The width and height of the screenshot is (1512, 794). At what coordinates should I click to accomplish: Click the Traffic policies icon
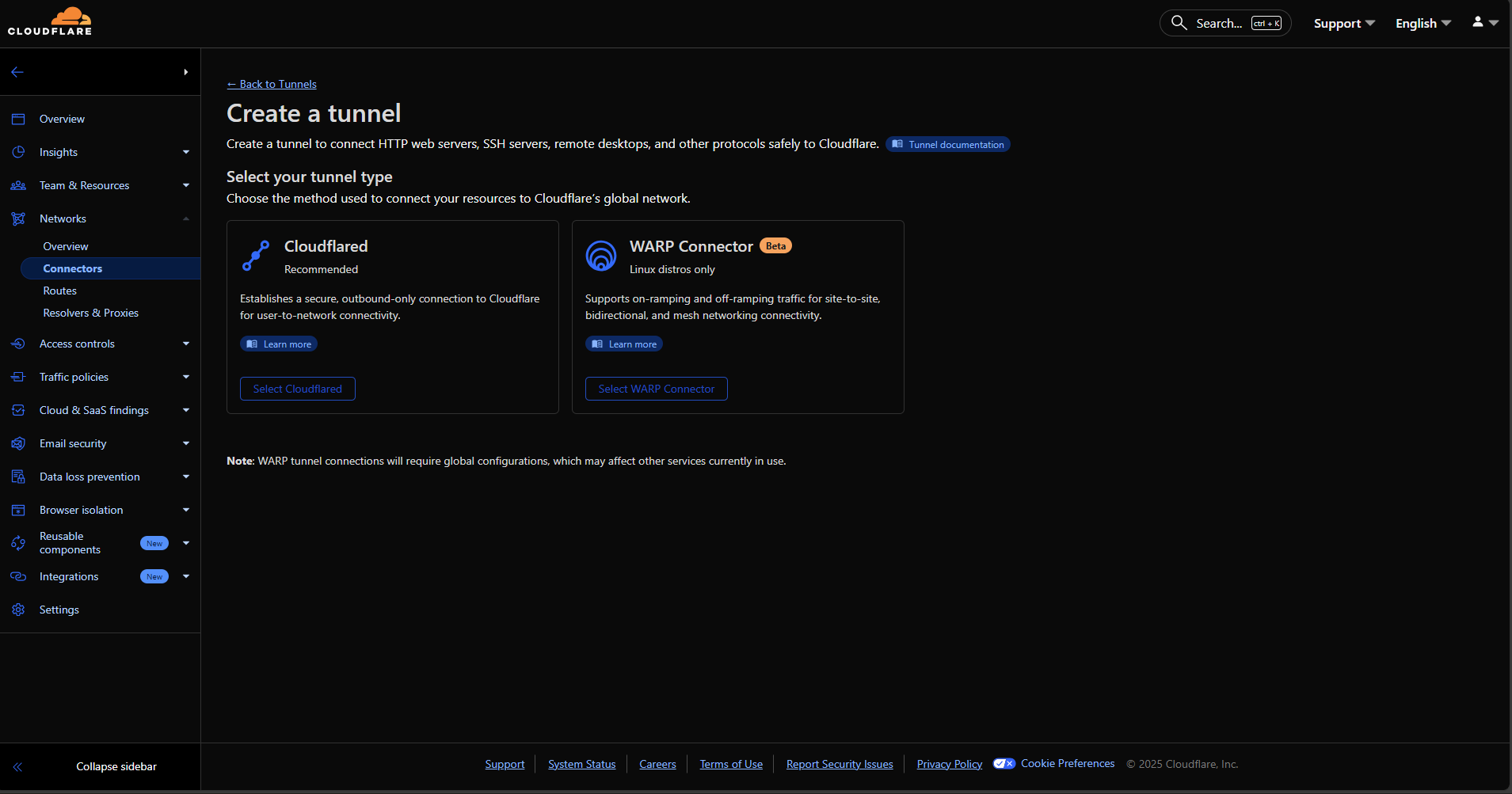(18, 377)
